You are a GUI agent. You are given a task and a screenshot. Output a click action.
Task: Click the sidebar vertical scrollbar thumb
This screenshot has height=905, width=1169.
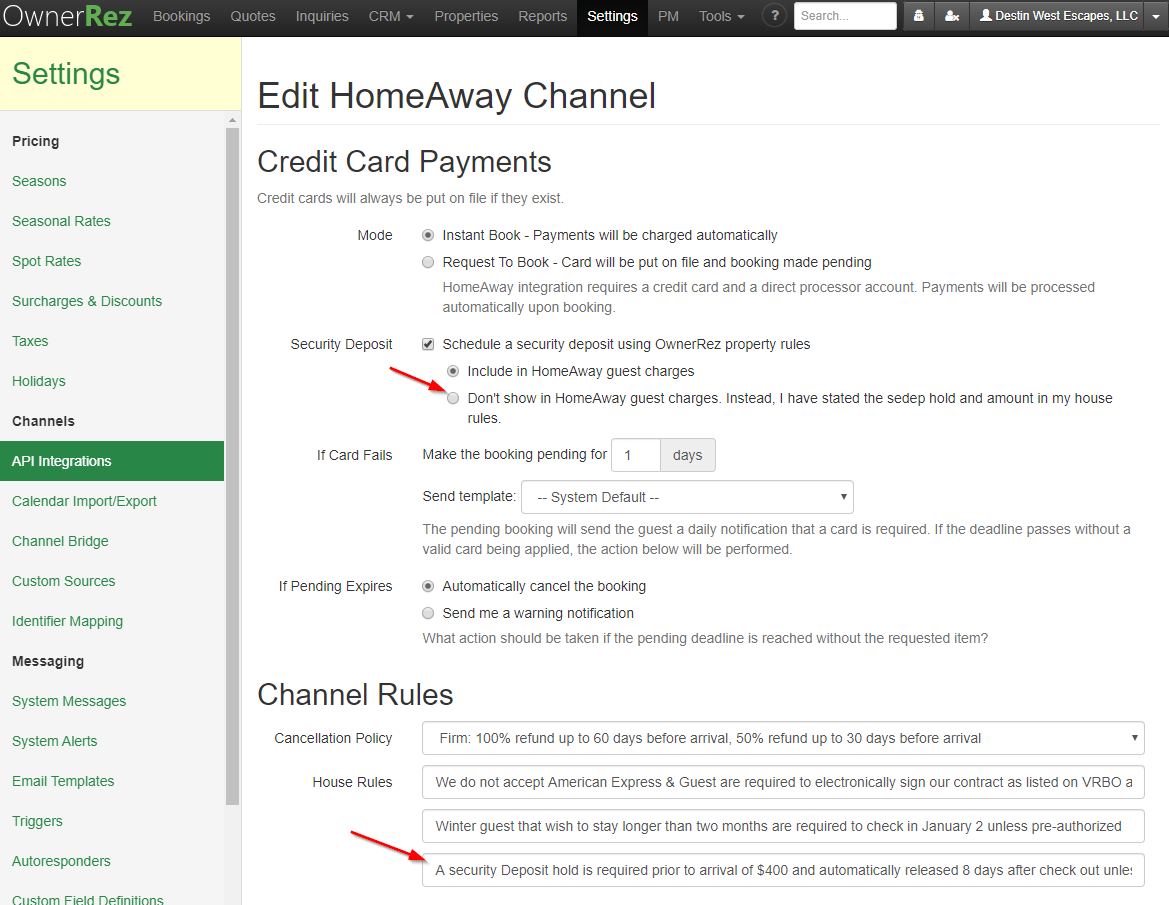(x=233, y=466)
